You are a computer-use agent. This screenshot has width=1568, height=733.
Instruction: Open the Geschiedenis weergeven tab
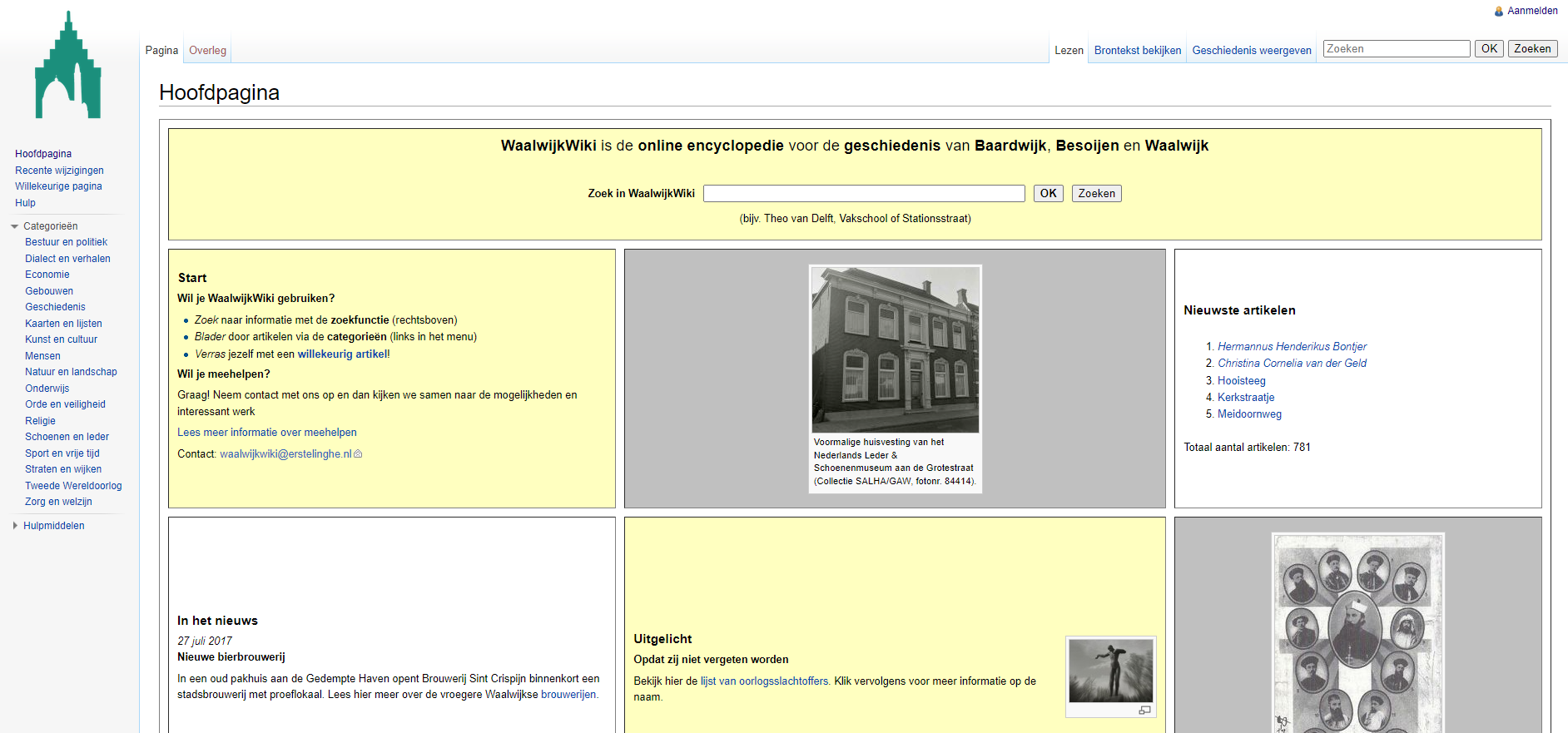tap(1251, 51)
